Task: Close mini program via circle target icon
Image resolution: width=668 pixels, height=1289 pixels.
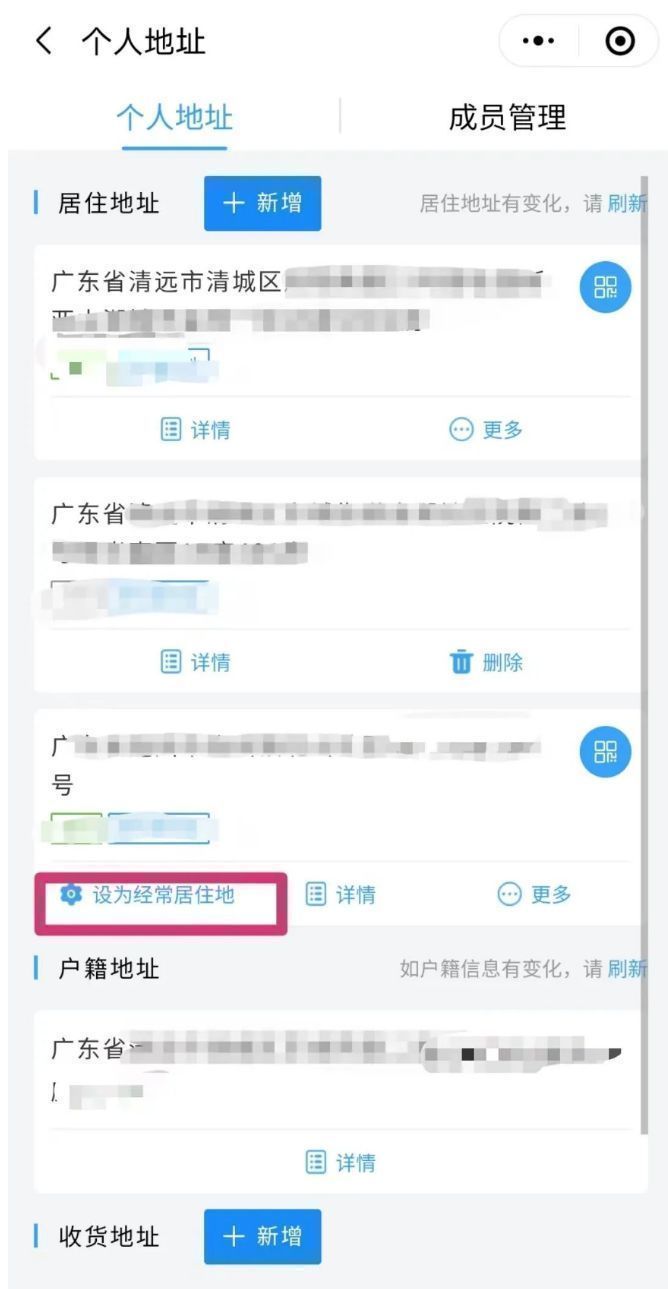Action: click(x=621, y=42)
